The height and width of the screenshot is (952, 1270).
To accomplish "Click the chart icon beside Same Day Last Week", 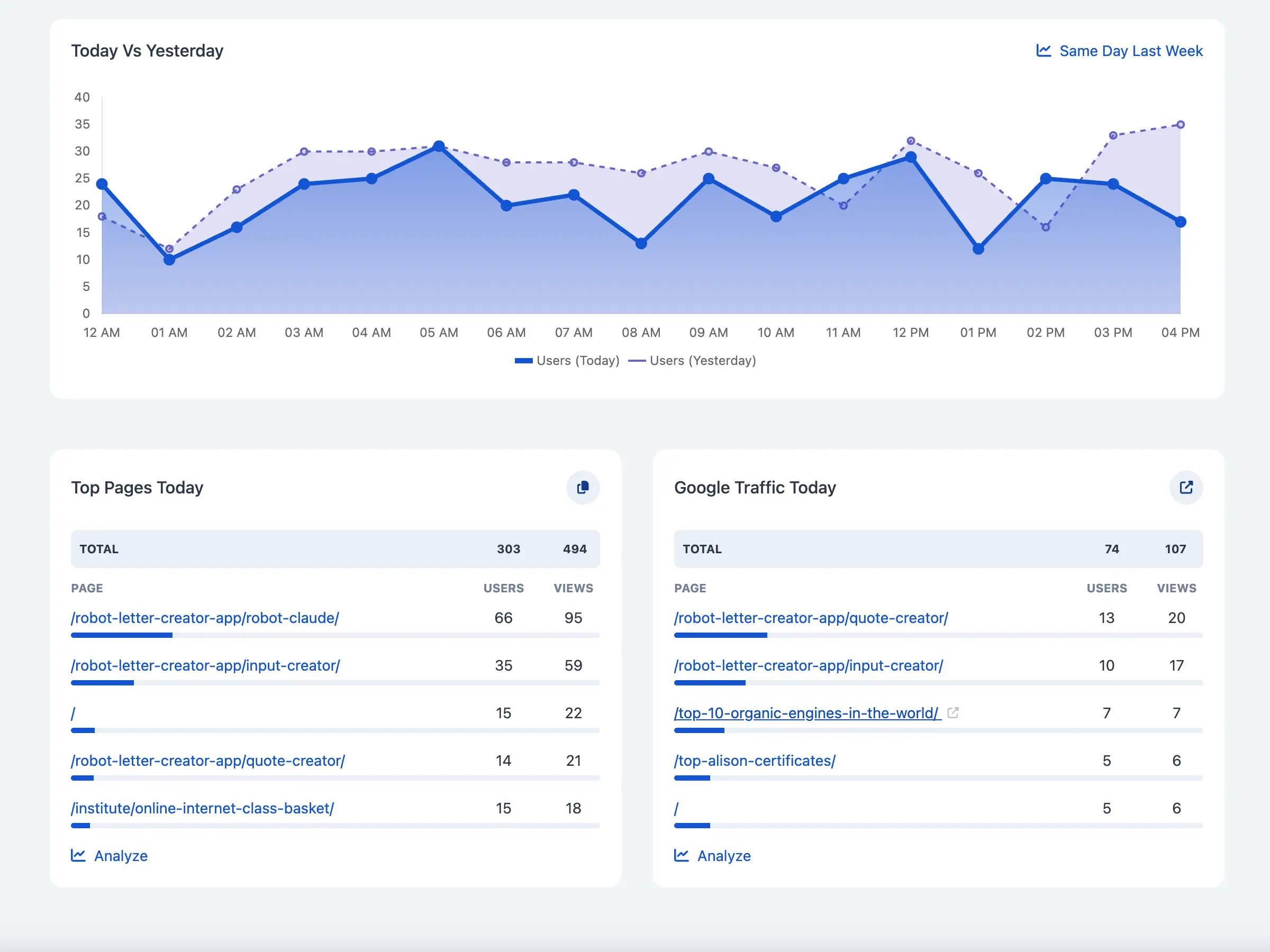I will (1043, 50).
